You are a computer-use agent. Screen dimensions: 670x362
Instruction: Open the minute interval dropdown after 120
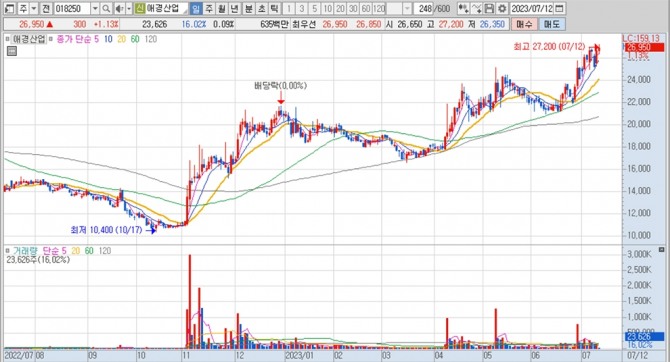[407, 8]
